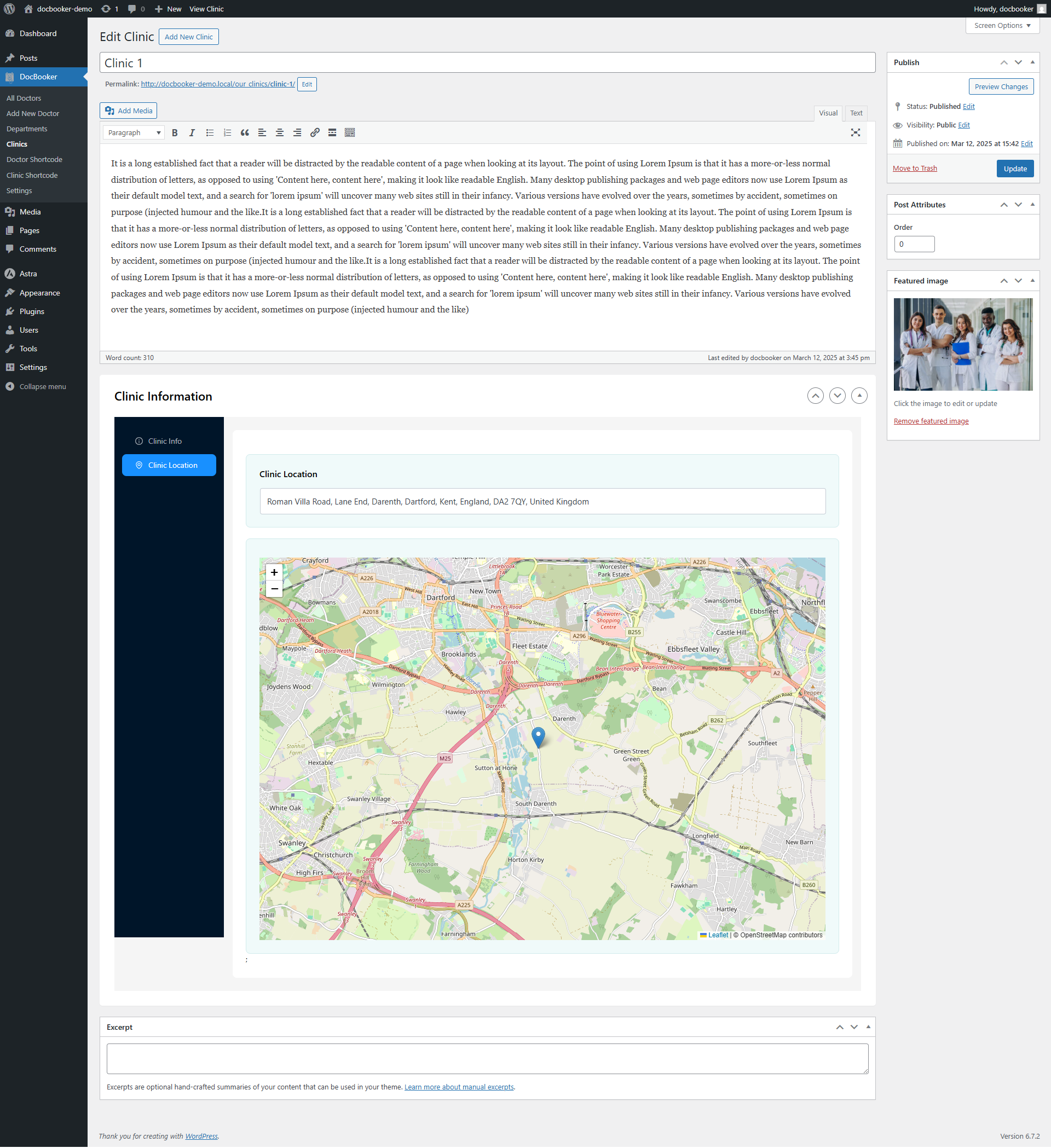Click Remove featured image link
1051x1148 pixels.
tap(931, 421)
